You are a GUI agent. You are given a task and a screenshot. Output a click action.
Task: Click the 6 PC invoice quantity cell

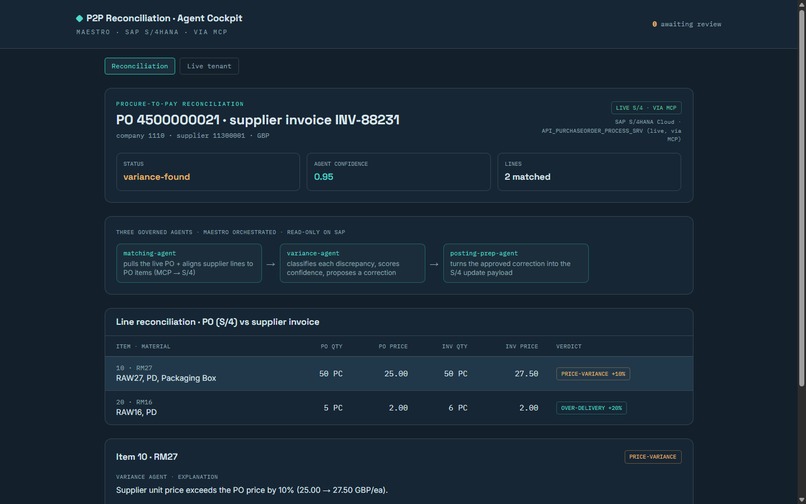pyautogui.click(x=458, y=408)
